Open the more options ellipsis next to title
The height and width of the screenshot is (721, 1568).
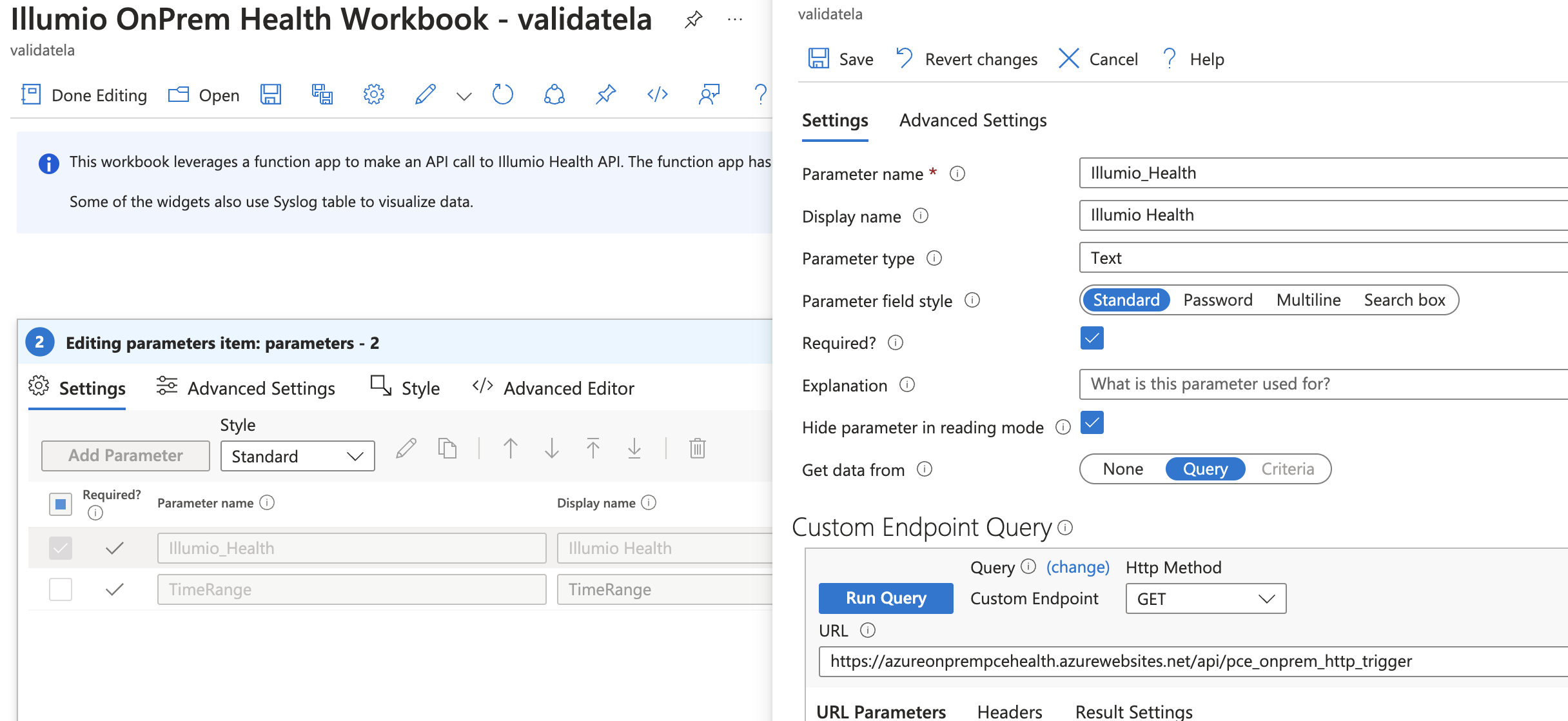tap(734, 20)
